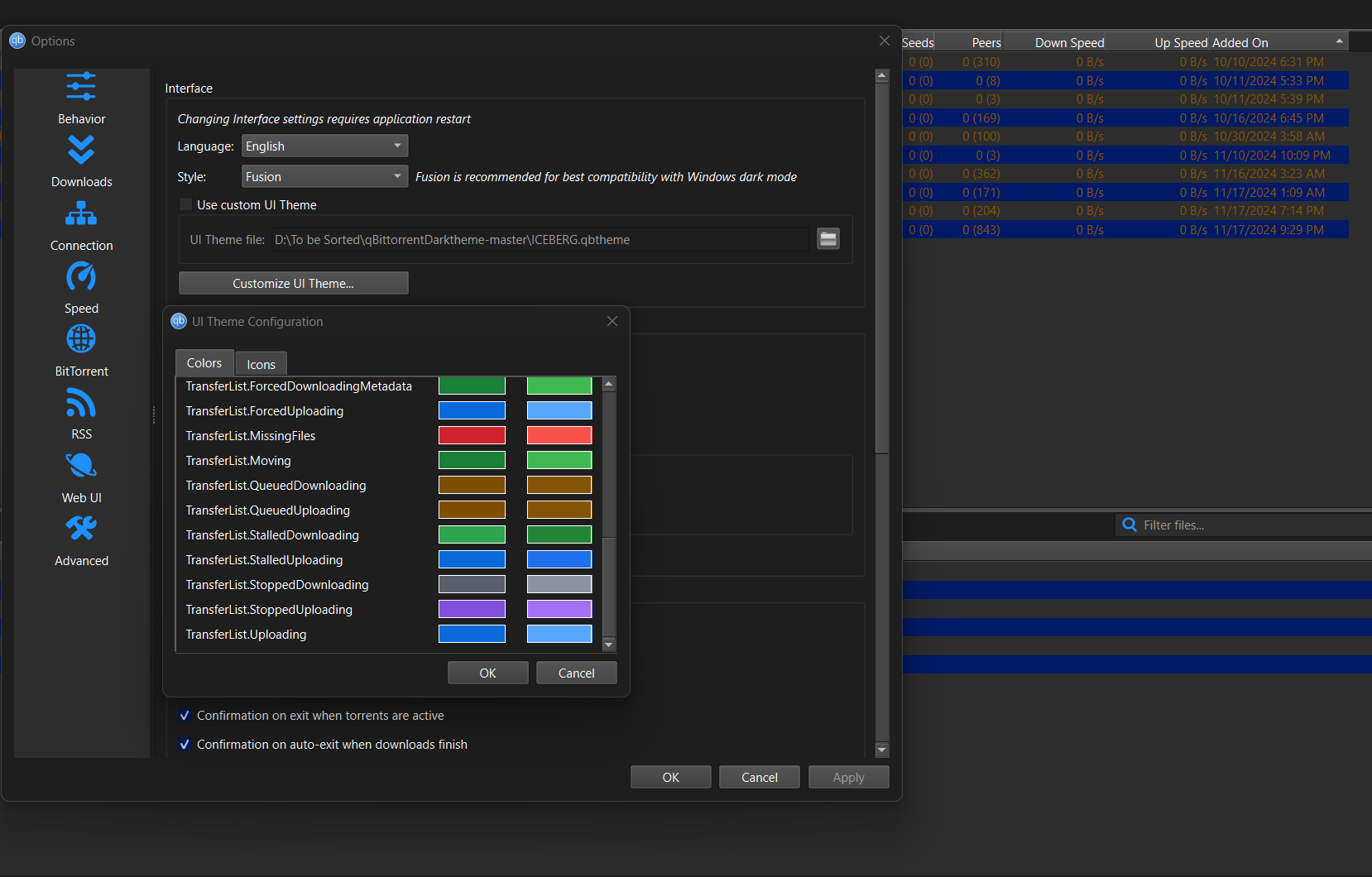The image size is (1372, 877).
Task: Click the Filter files search field
Action: click(x=1245, y=525)
